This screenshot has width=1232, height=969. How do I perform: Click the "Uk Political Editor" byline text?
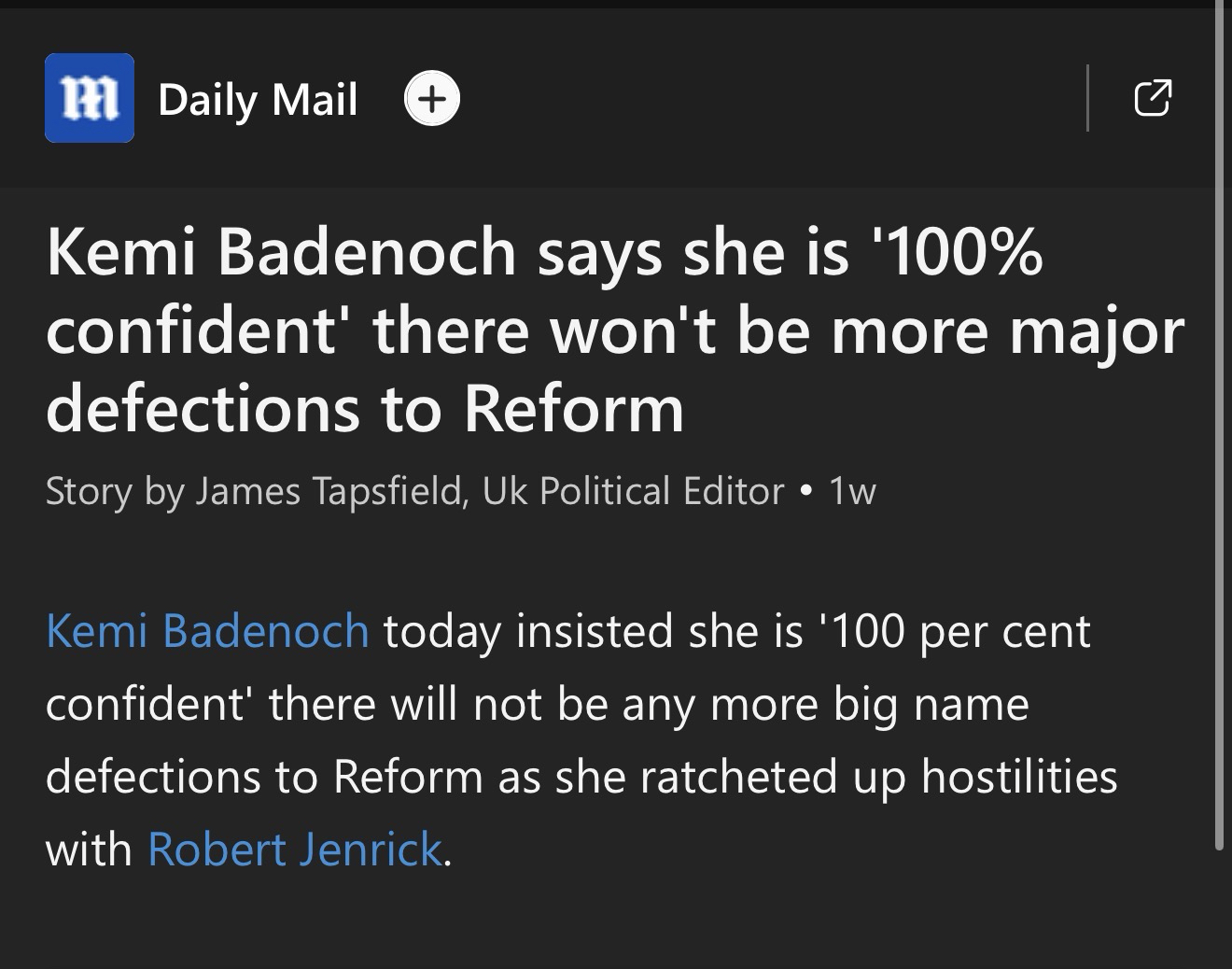(x=633, y=491)
